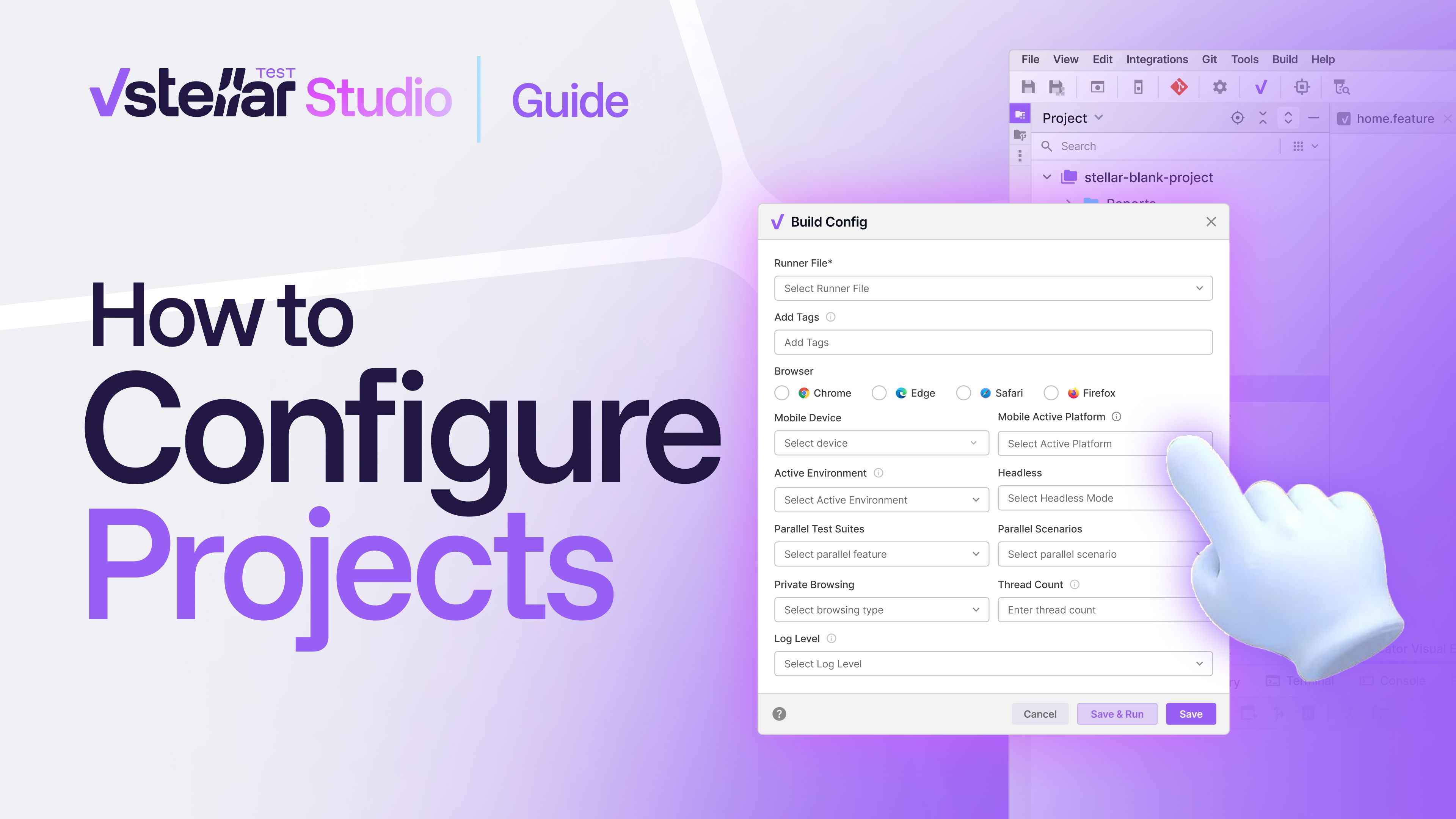Select the purple Stellar checkmark toolbar icon
This screenshot has width=1456, height=819.
(1261, 87)
